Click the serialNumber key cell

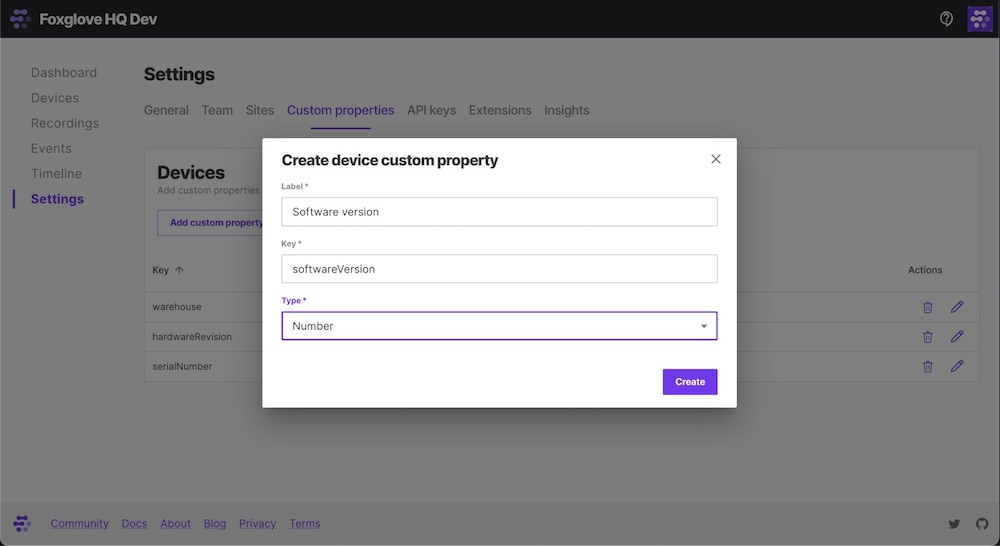(x=182, y=367)
